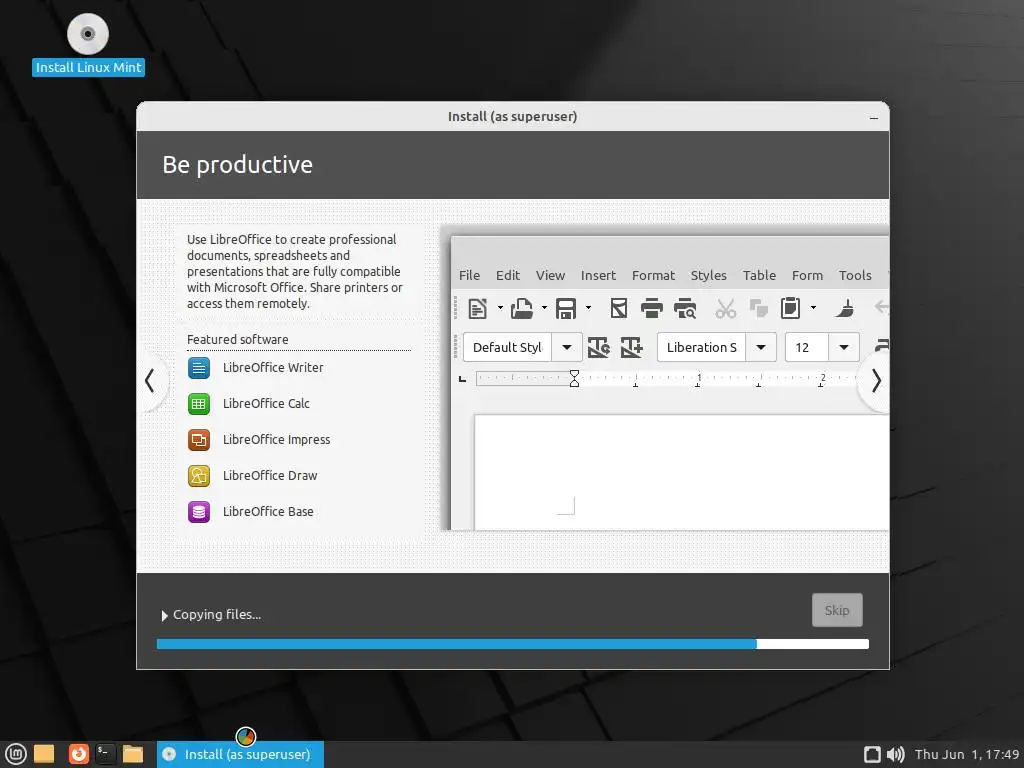
Task: Open the Save dropdown arrow
Action: coord(588,308)
